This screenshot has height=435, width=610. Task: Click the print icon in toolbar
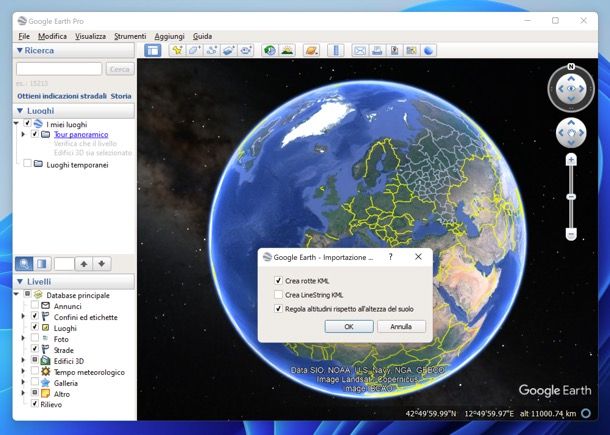point(377,50)
